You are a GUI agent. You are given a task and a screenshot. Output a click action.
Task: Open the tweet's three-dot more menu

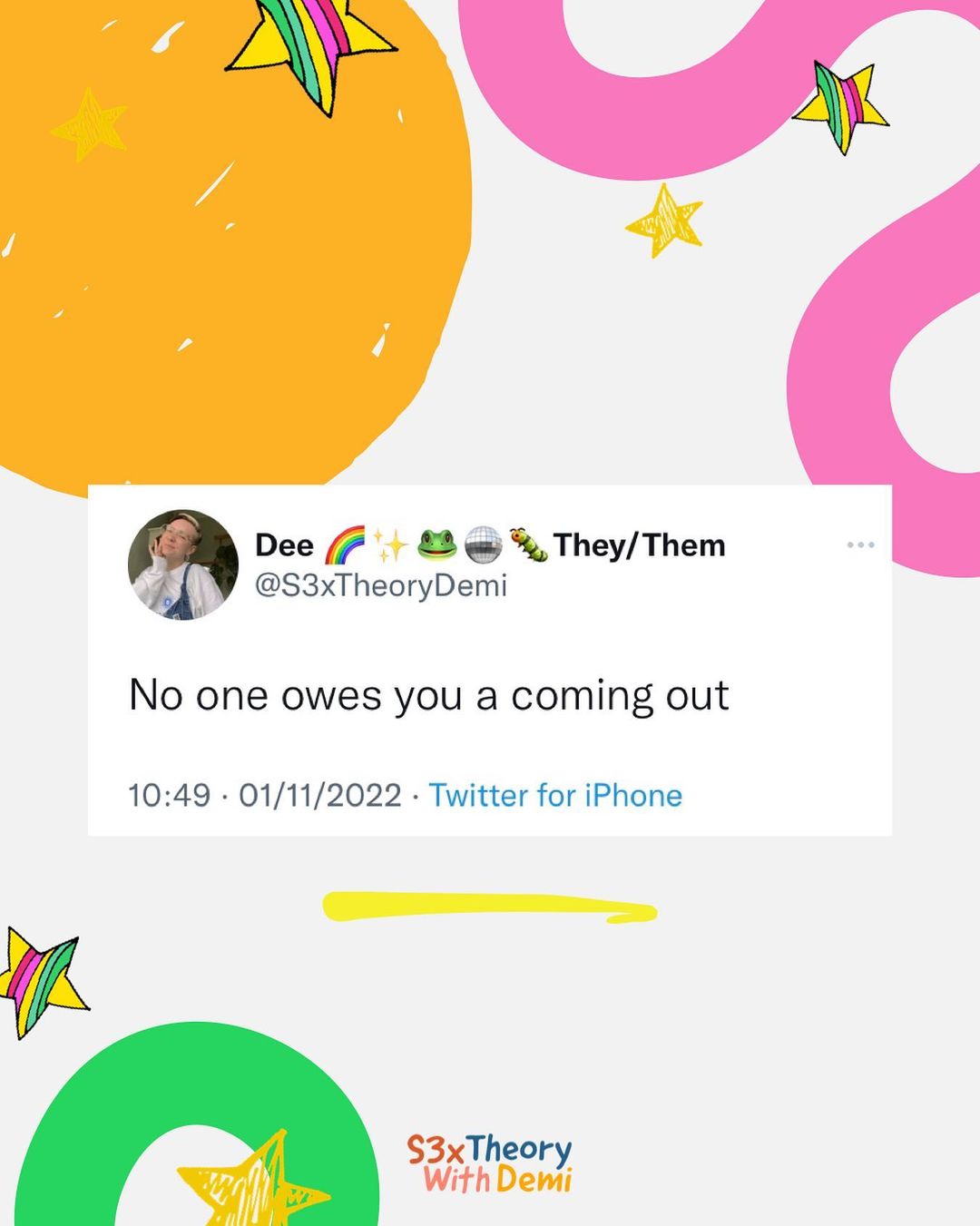[x=860, y=544]
